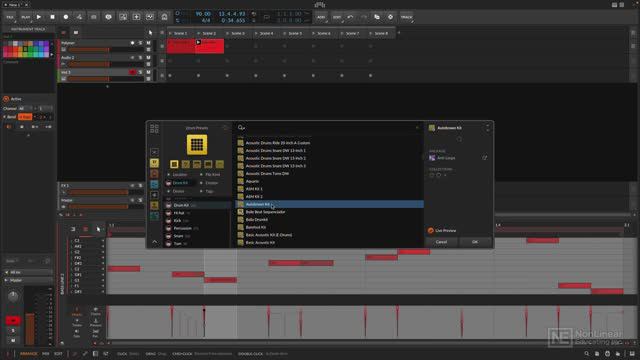Open the TRACK menu in the top toolbar
This screenshot has width=640, height=360.
[x=407, y=17]
